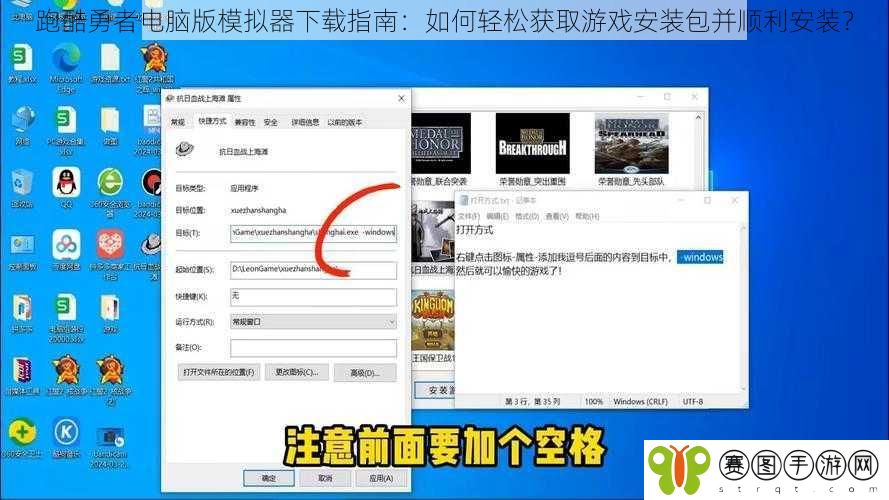Open the Details (详细信息) tab
Screen dimensions: 889x500
pos(305,122)
